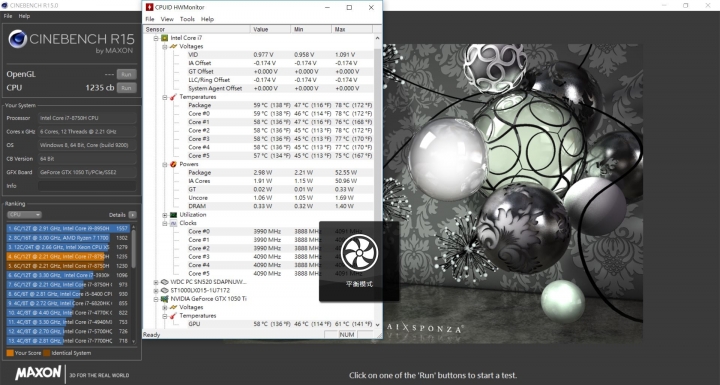Viewport: 720px width, 385px height.
Task: Open the ranking Details button
Action: pos(132,215)
